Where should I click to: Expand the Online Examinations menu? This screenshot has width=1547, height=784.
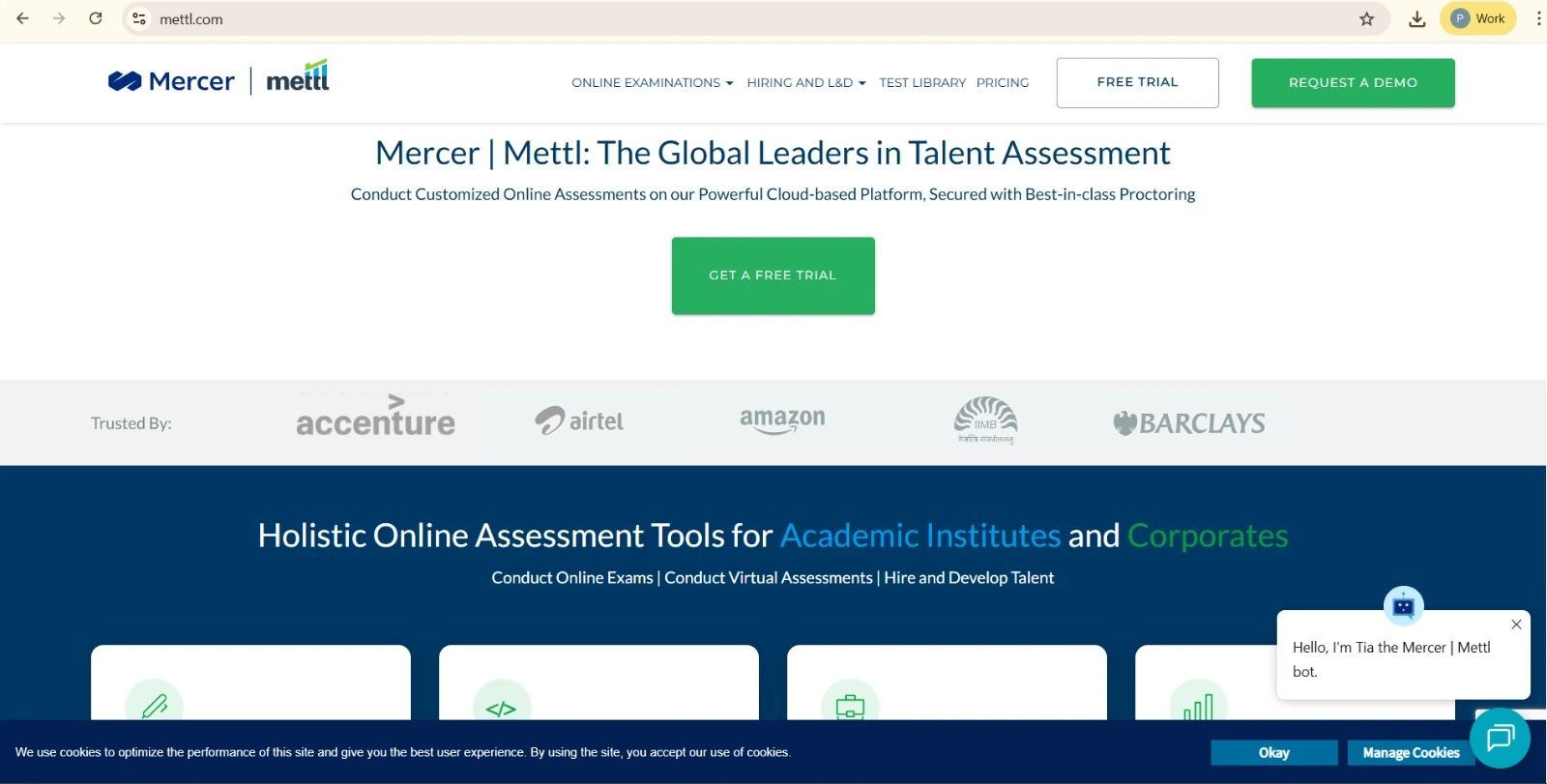point(652,83)
